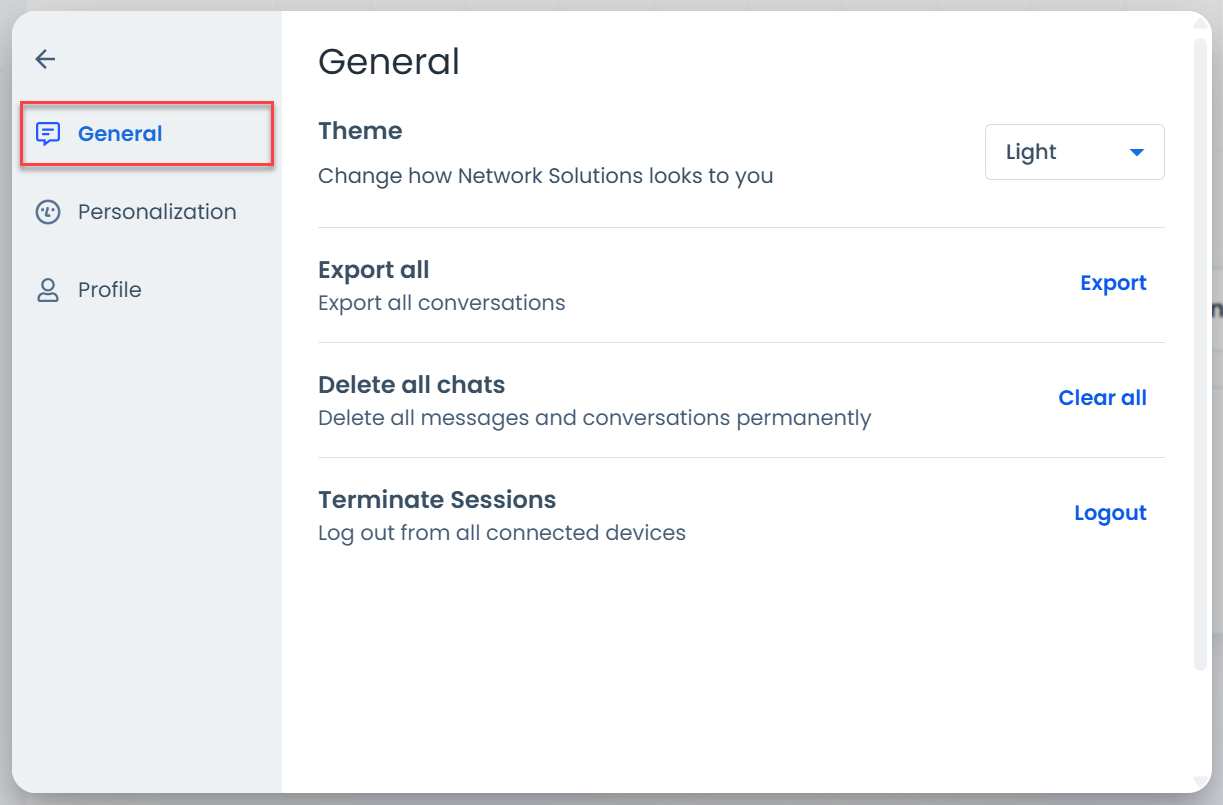Click 'Delete all messages and conversations permanently' text

(x=594, y=418)
